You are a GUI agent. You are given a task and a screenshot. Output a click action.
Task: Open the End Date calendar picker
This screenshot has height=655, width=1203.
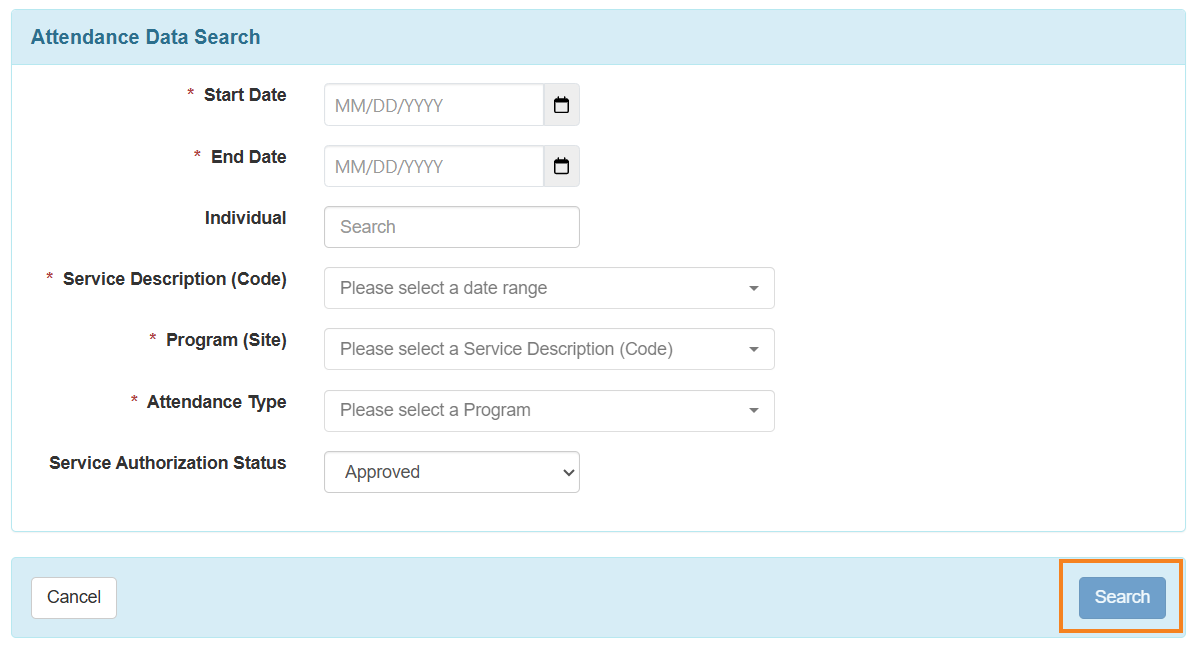pyautogui.click(x=561, y=166)
